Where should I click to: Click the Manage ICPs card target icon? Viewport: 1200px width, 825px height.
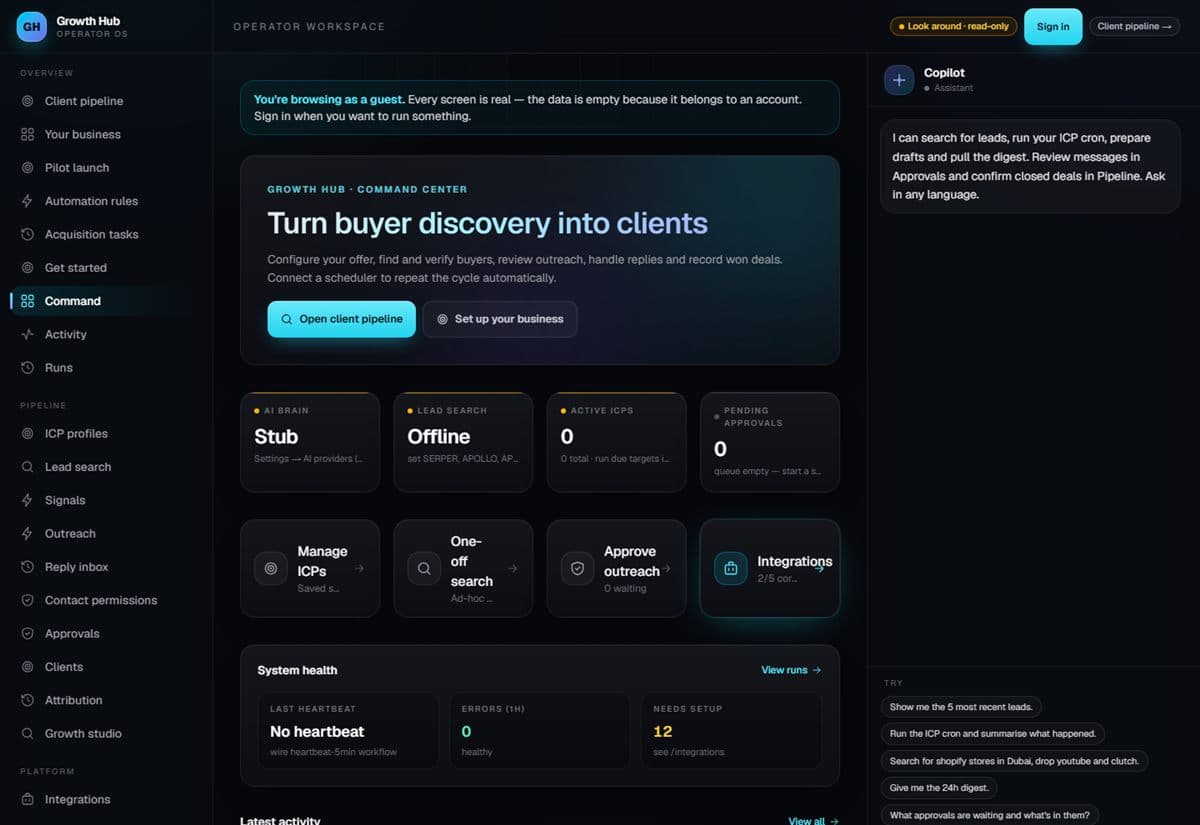270,568
